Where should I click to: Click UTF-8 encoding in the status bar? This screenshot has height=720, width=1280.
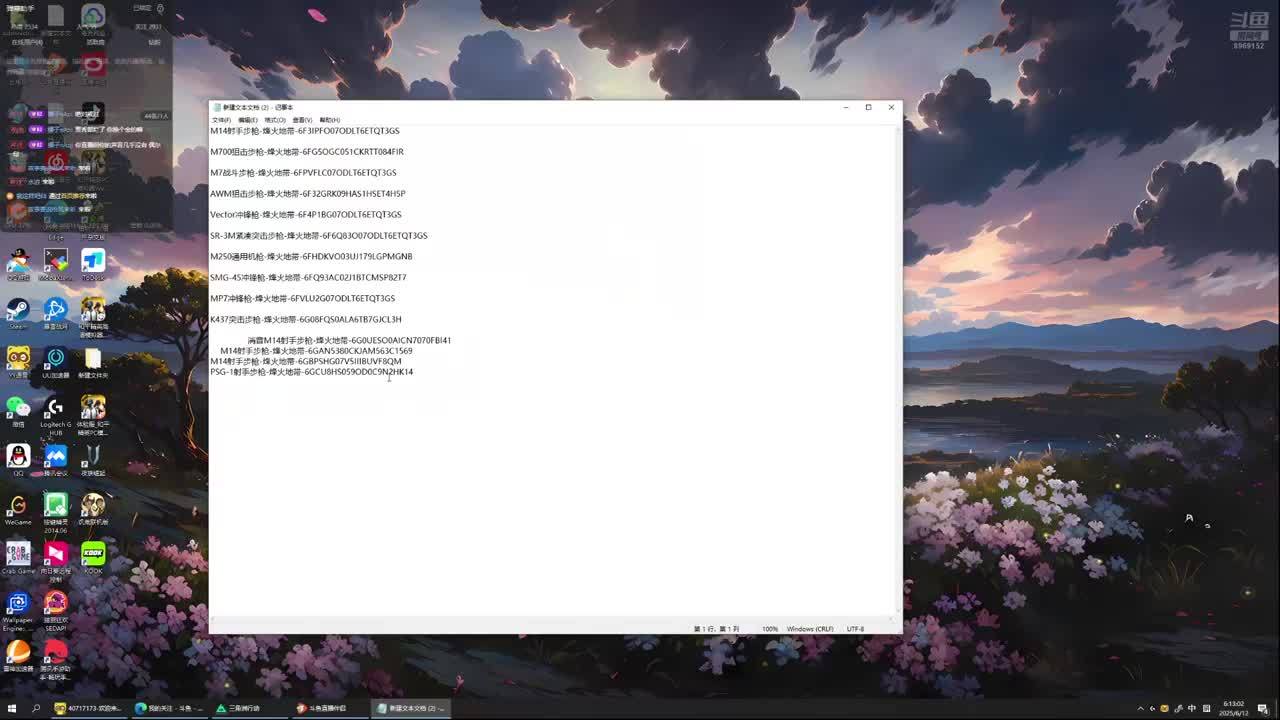coord(855,629)
